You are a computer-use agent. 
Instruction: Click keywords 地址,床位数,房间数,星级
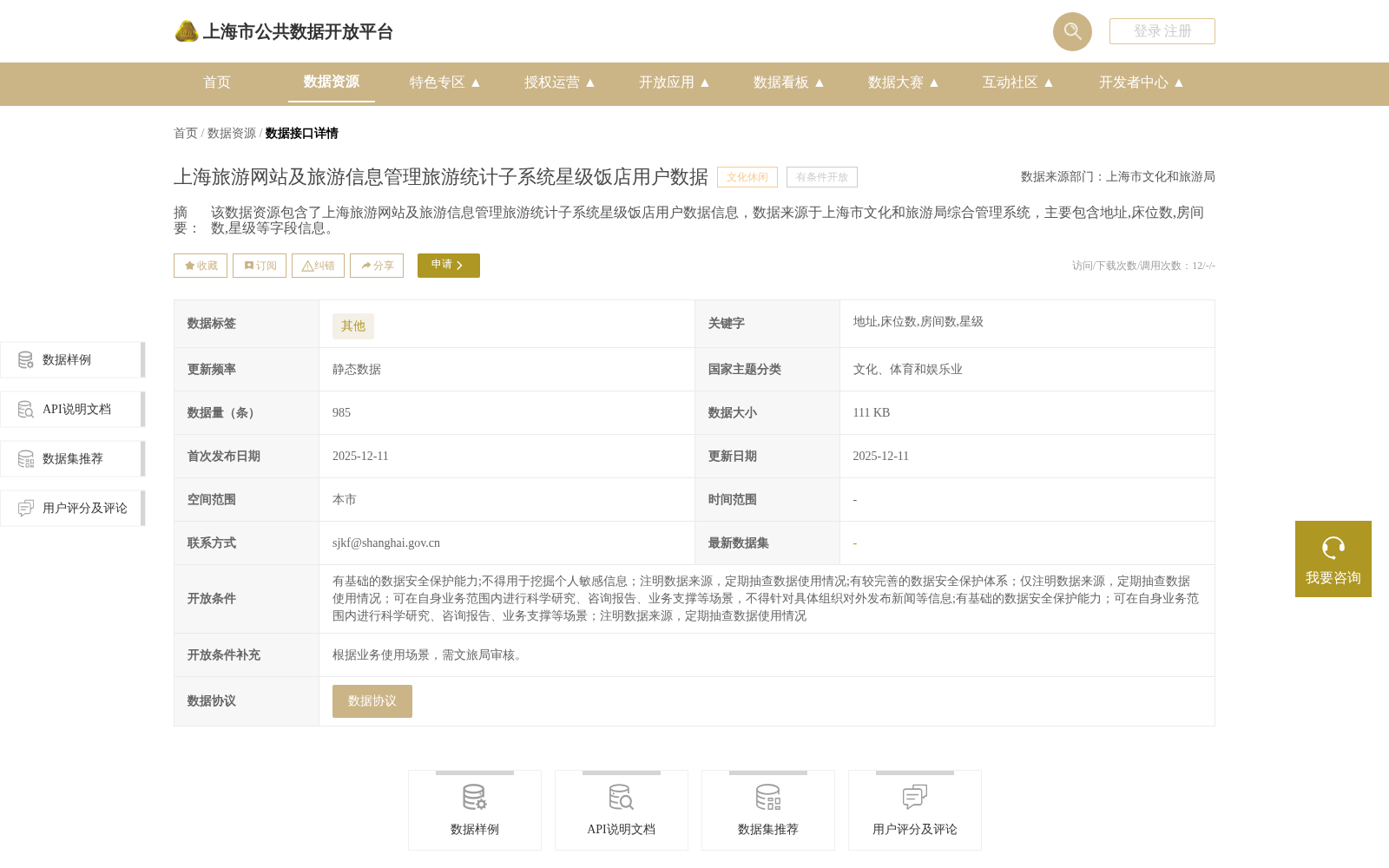pos(918,322)
